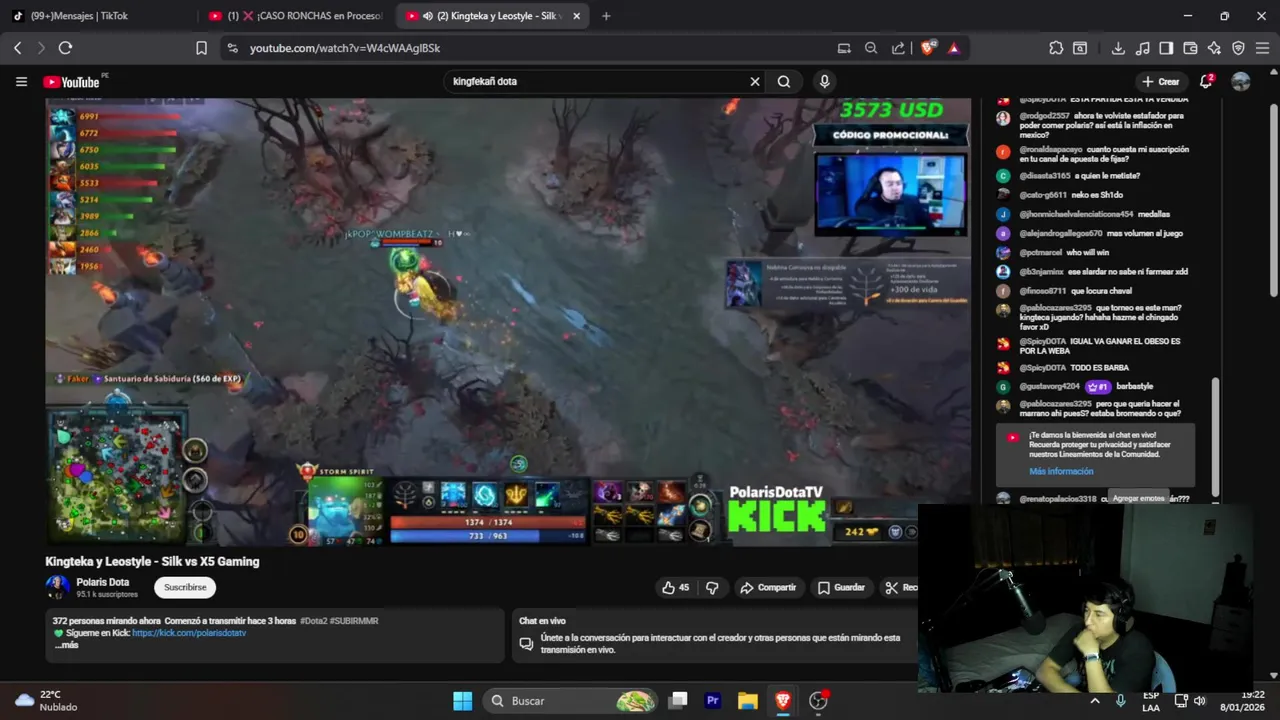The width and height of the screenshot is (1280, 720).
Task: Open Brave Wallet
Action: point(1190,48)
